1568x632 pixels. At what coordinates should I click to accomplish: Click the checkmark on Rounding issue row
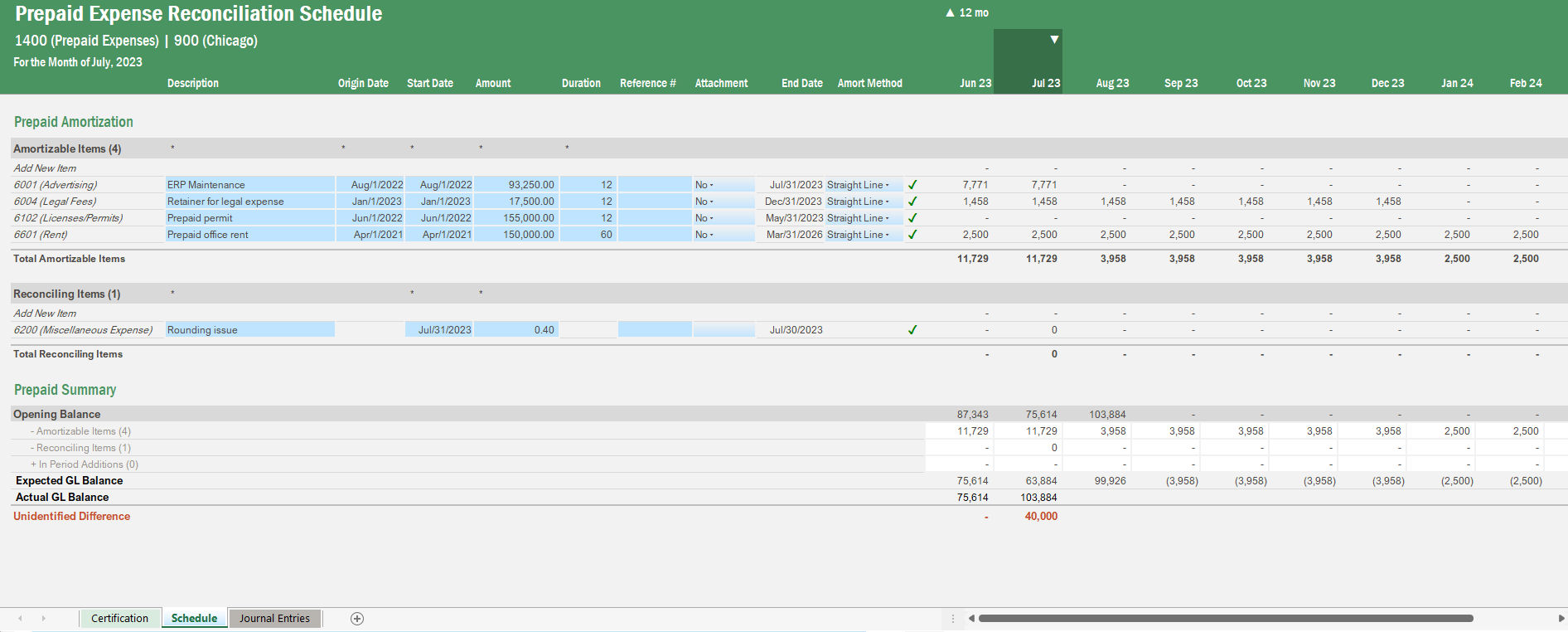[912, 330]
